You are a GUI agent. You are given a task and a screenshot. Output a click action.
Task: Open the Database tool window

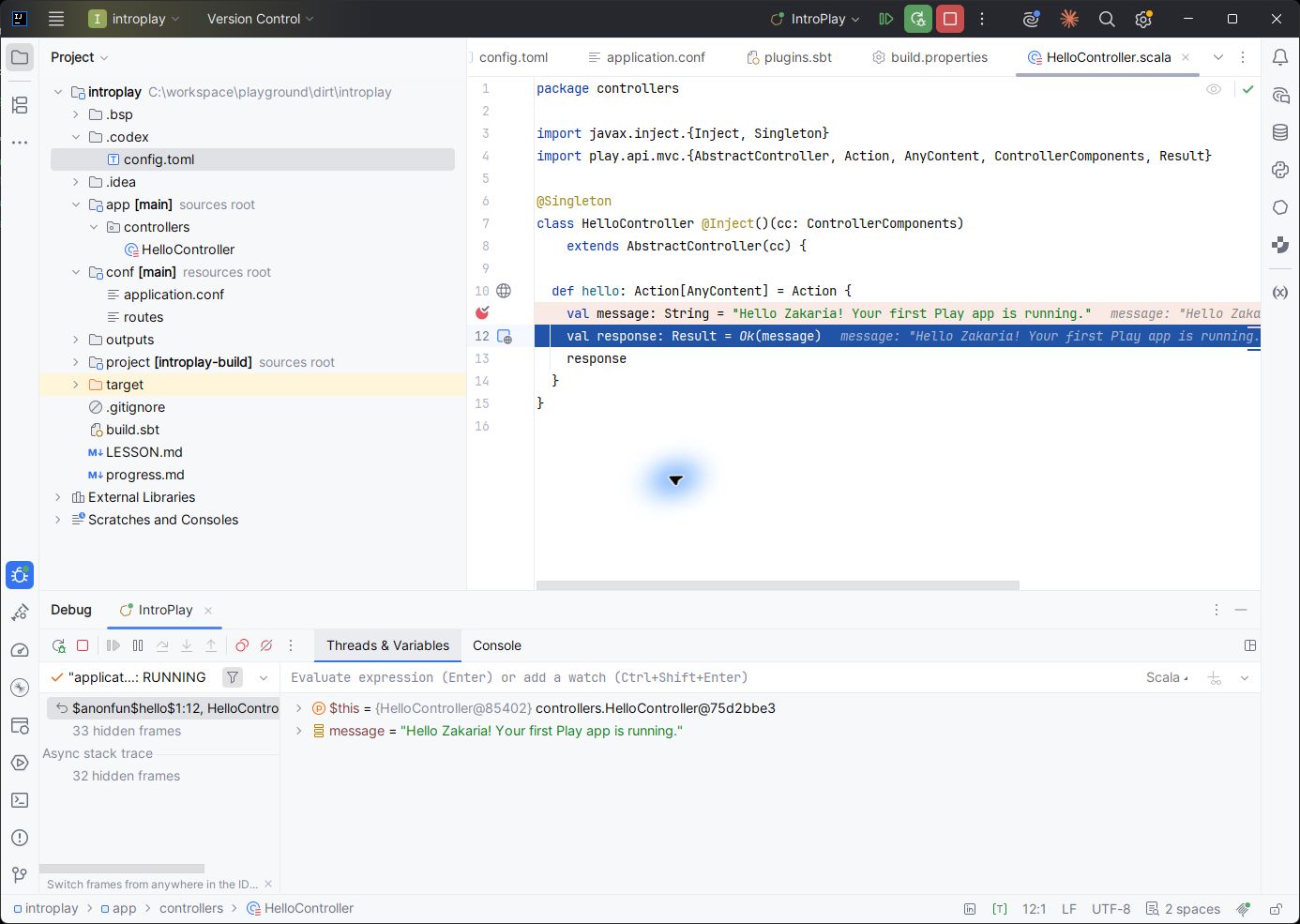coord(1280,132)
